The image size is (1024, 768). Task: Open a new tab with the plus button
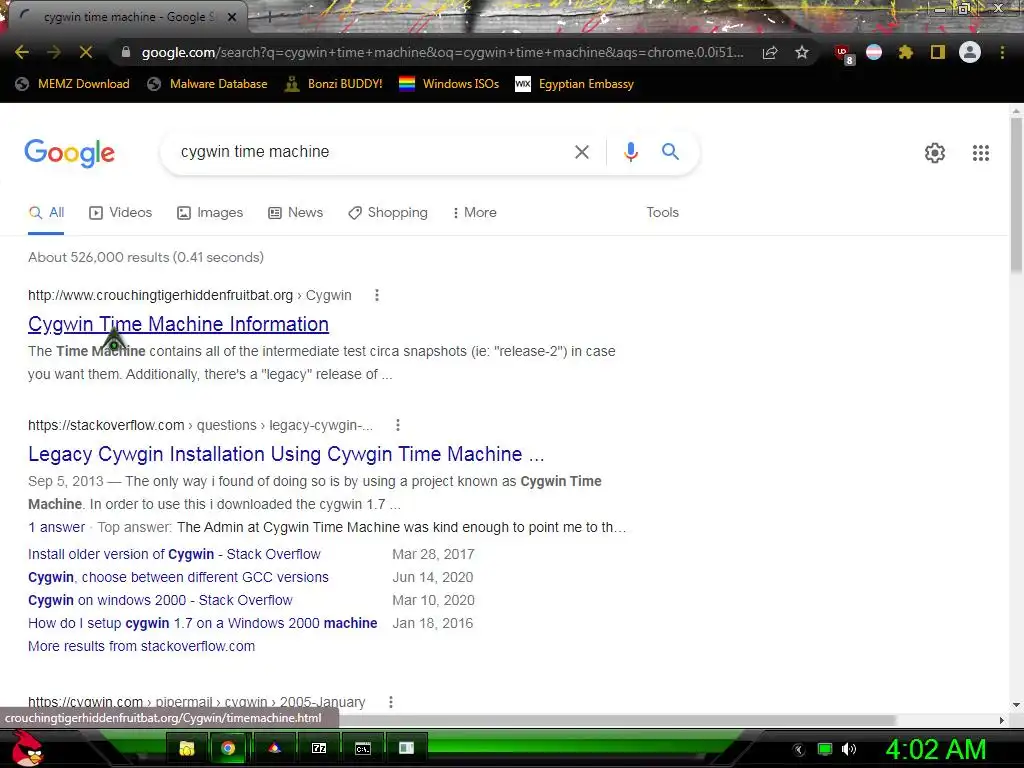pos(269,18)
